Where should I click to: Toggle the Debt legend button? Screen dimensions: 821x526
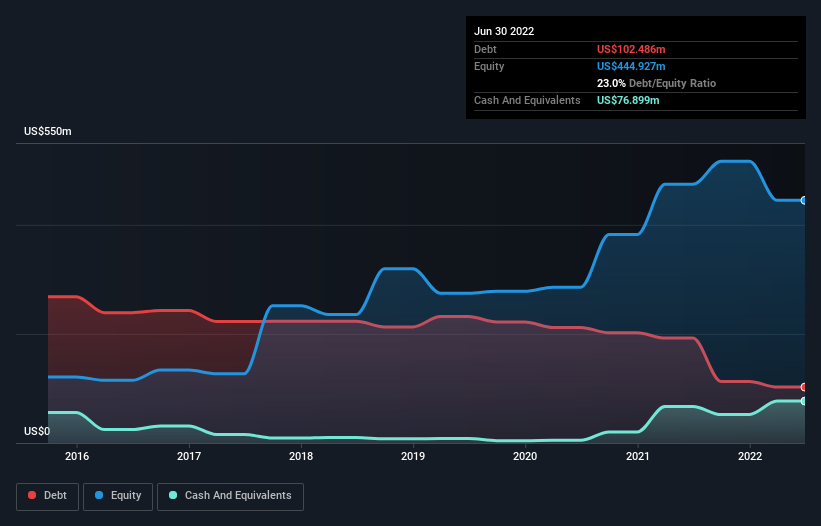[x=47, y=496]
